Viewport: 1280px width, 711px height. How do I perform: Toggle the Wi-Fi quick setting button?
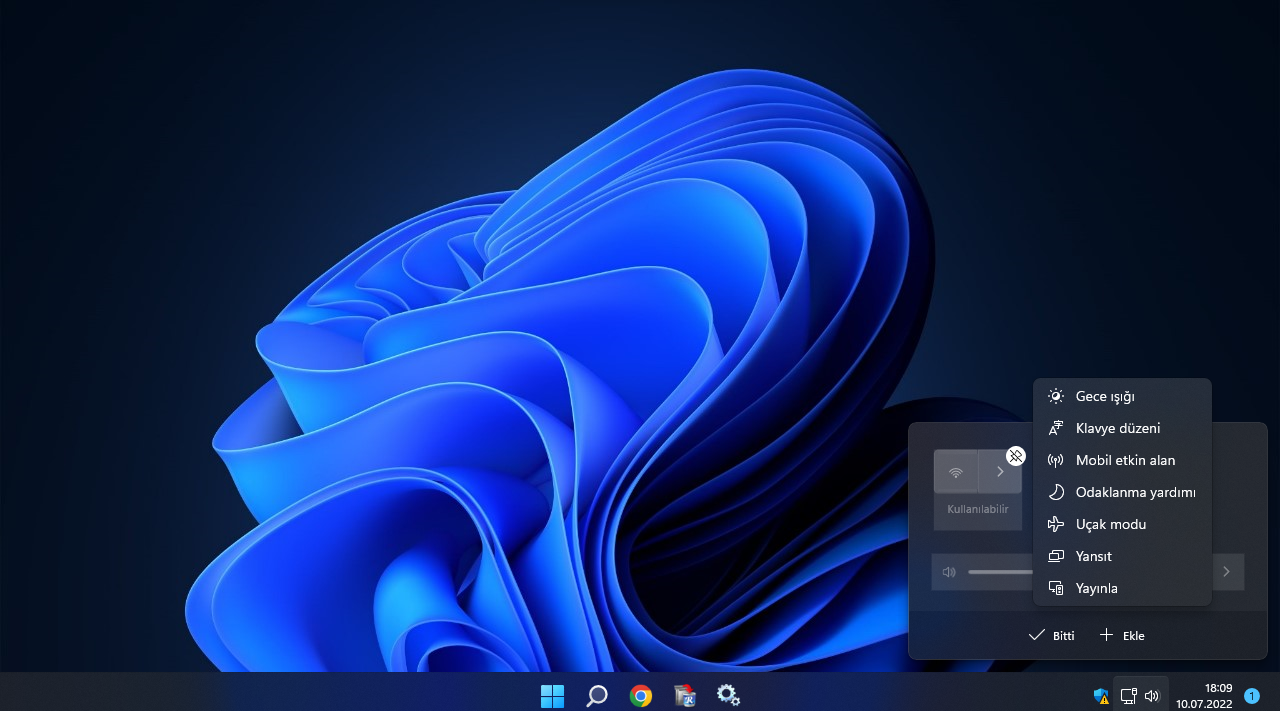(956, 472)
